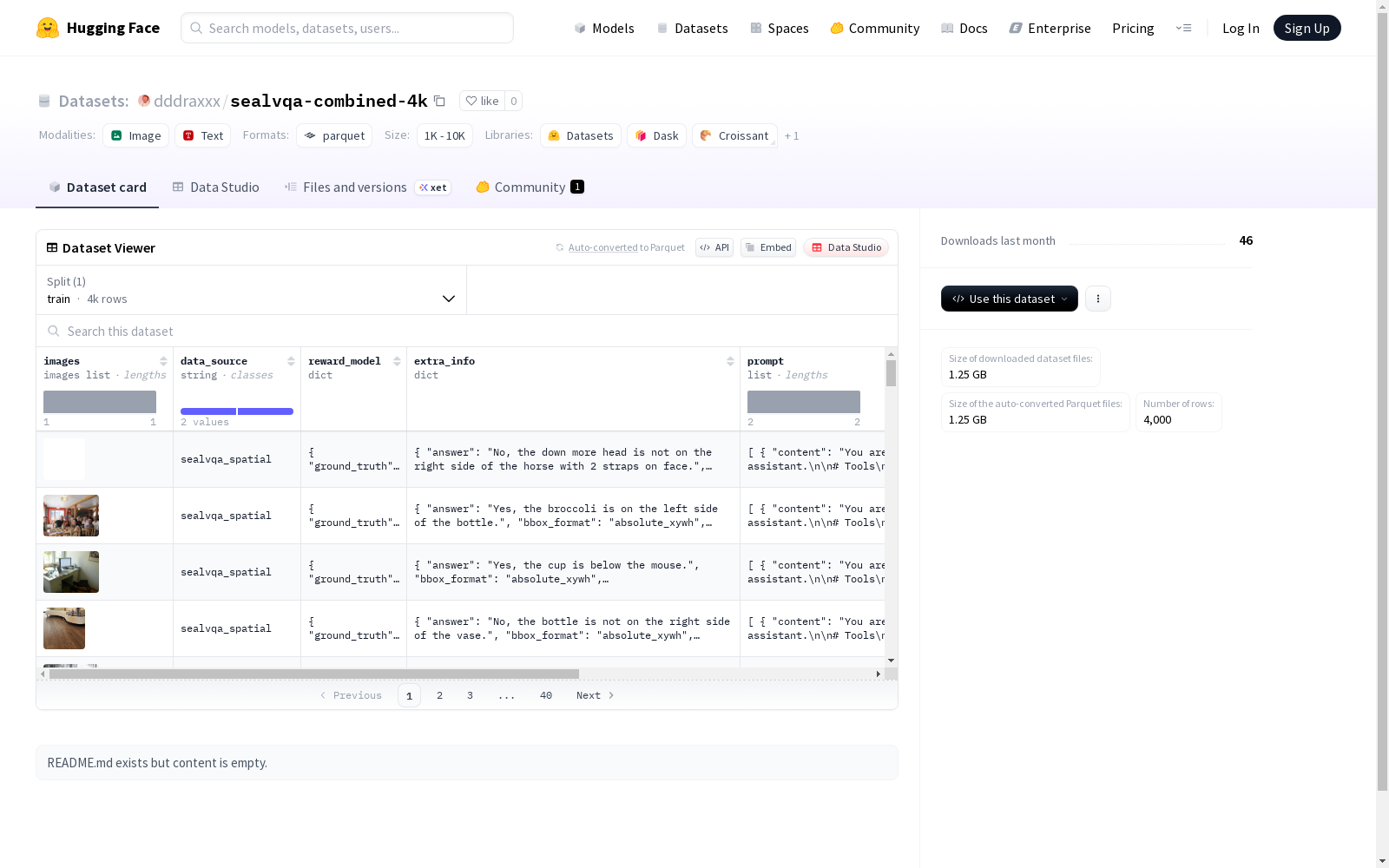Image resolution: width=1389 pixels, height=868 pixels.
Task: Expand the Split train dropdown
Action: 252,290
